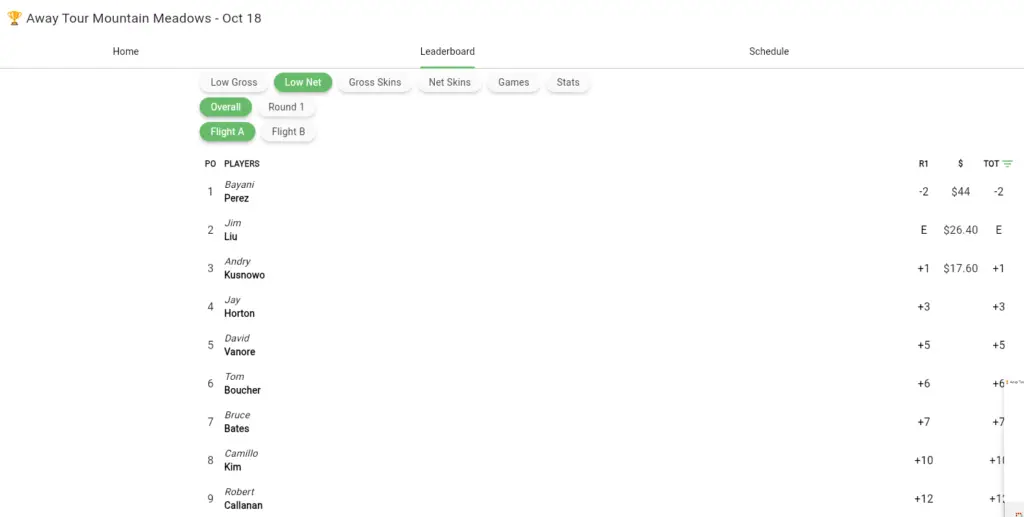Switch to the Schedule tab
Screen dimensions: 1024x517
(x=768, y=51)
